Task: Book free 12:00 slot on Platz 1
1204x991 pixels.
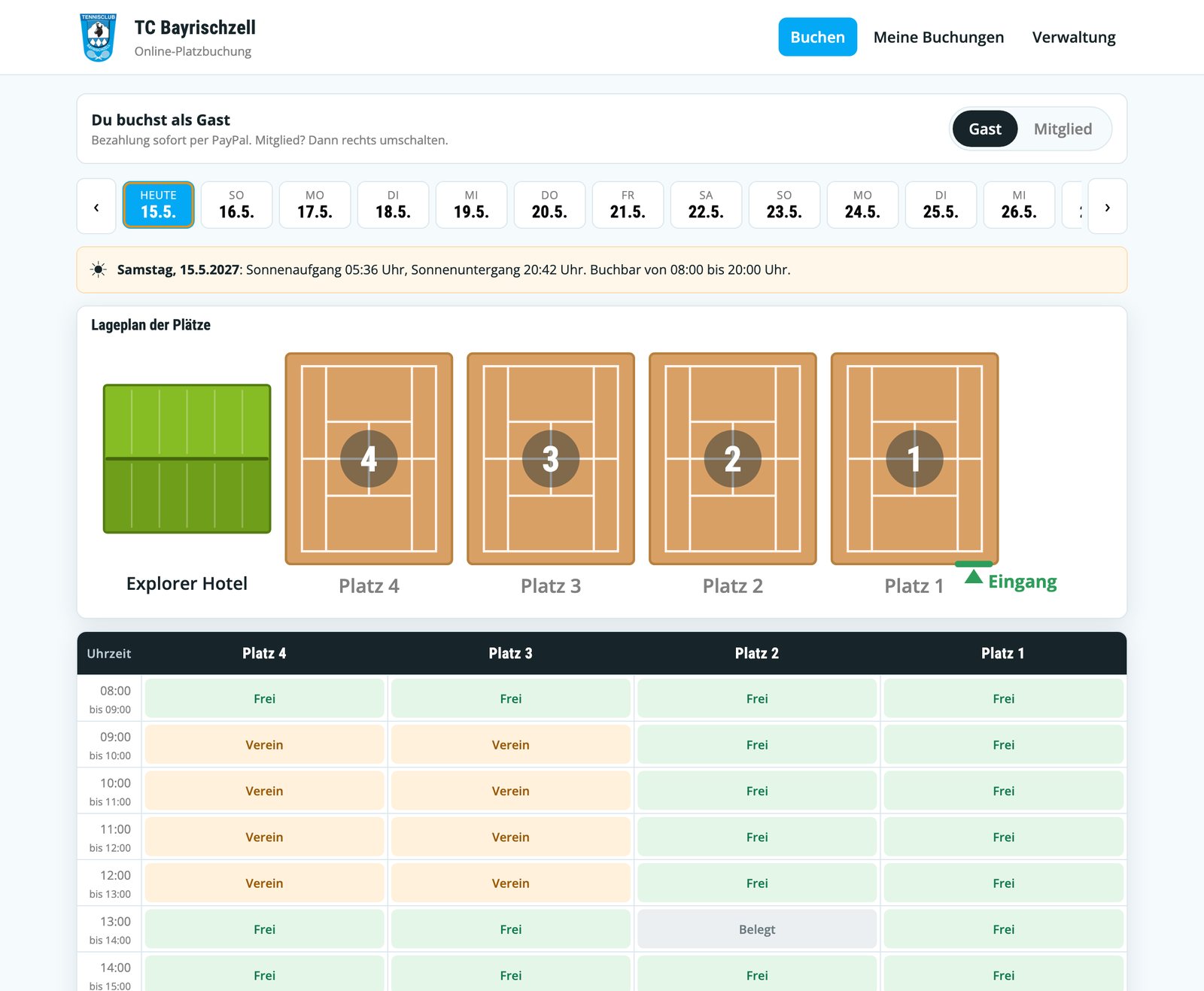Action: (x=1003, y=883)
